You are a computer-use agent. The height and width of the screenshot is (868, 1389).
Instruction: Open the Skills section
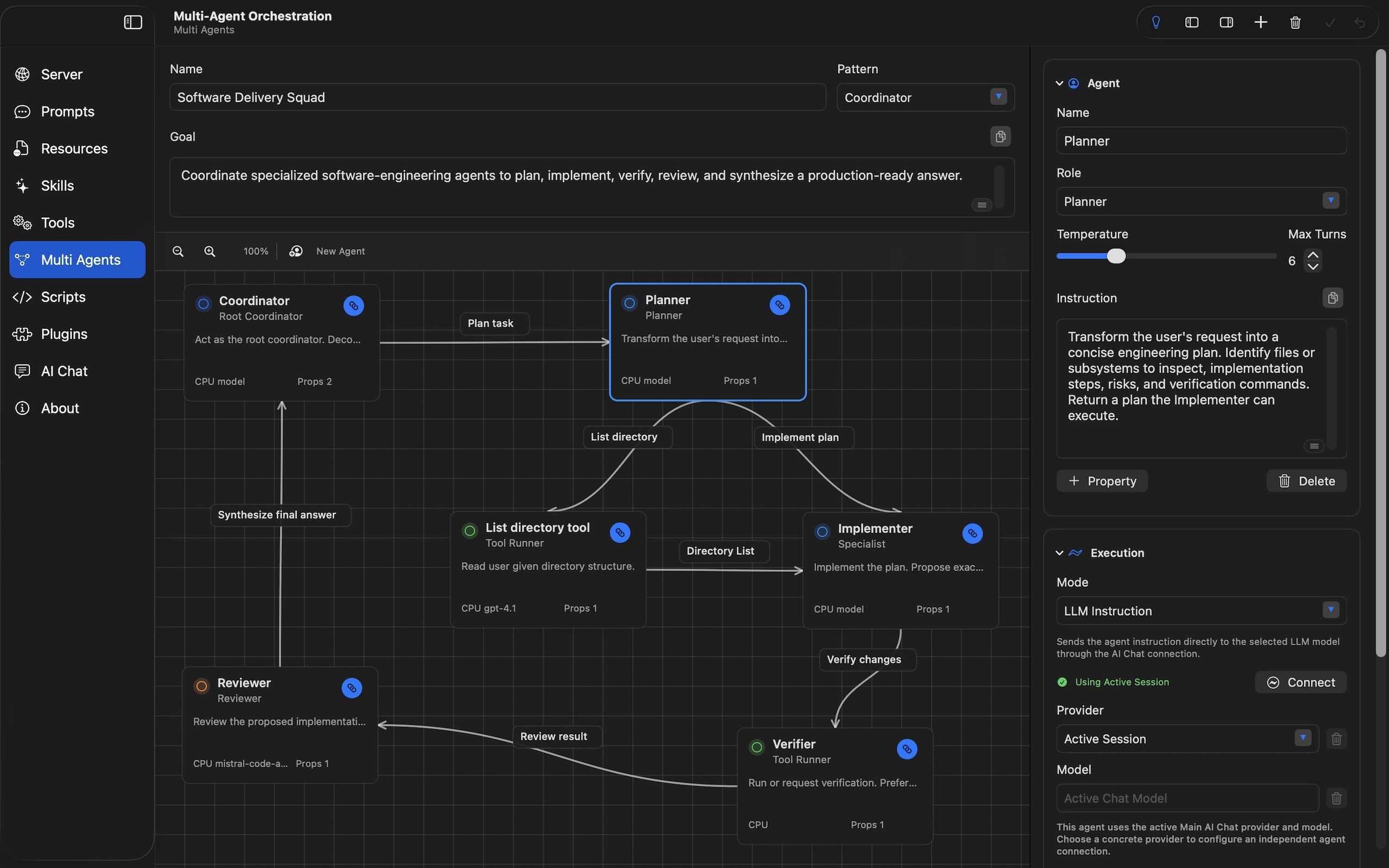click(78, 186)
